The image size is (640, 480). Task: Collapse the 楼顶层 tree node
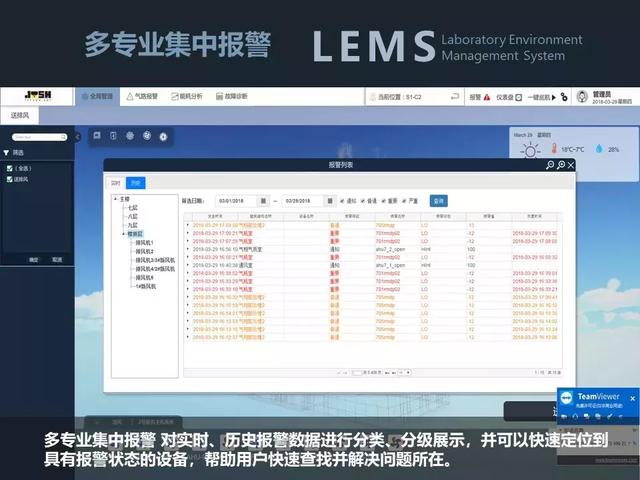(124, 234)
